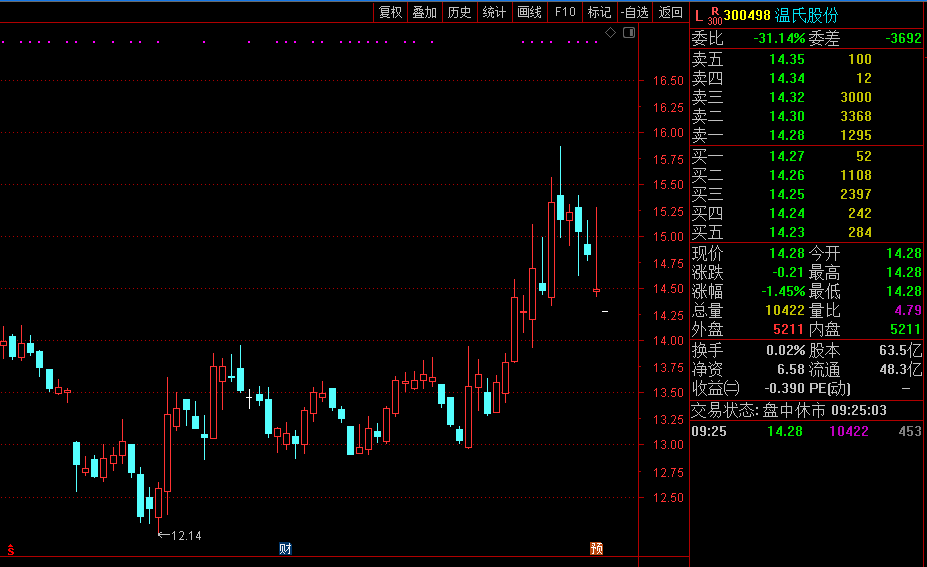This screenshot has height=567, width=927.
Task: Select the 画线 drawing tool
Action: click(x=529, y=12)
